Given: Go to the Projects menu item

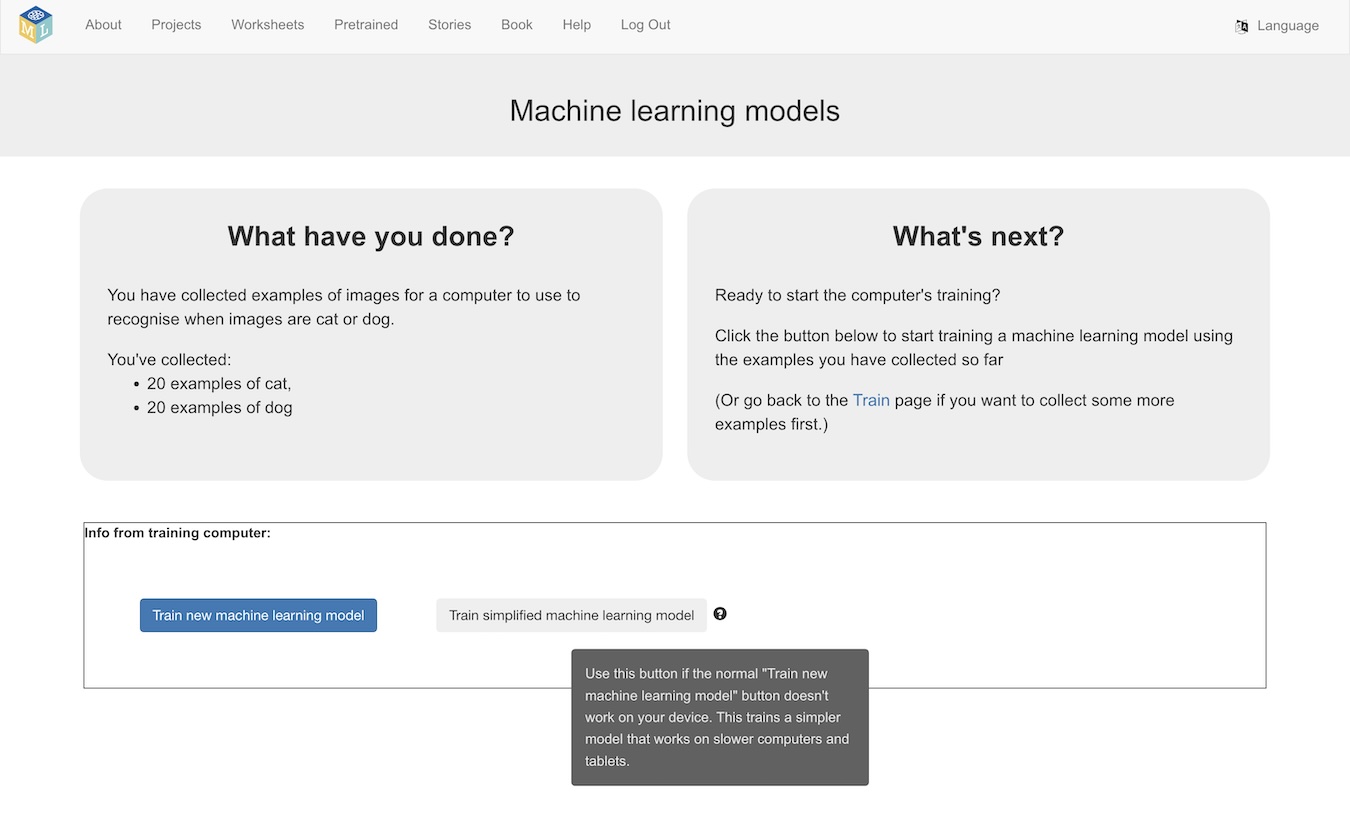Looking at the screenshot, I should [x=176, y=25].
